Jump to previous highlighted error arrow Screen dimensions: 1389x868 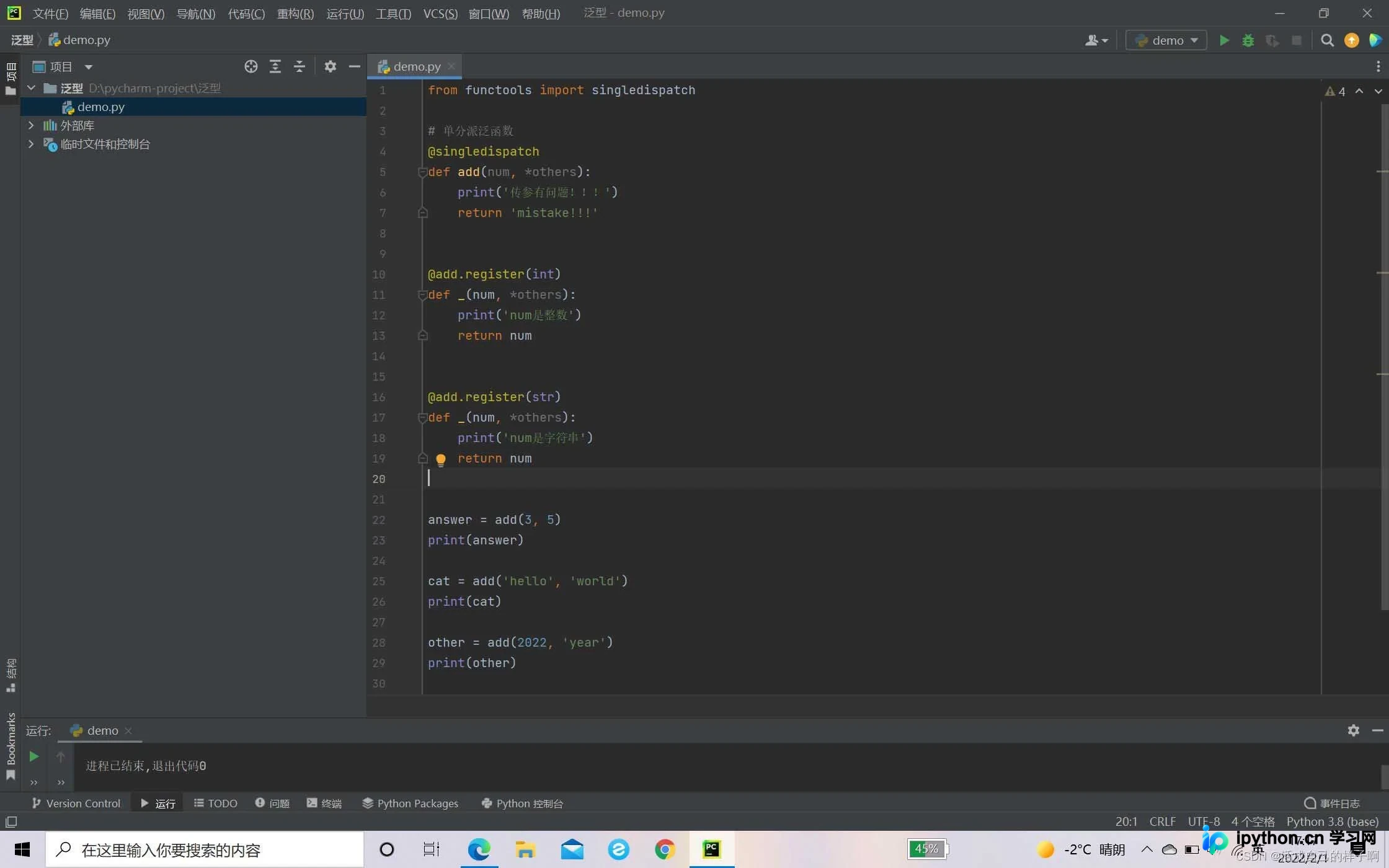[x=1359, y=91]
